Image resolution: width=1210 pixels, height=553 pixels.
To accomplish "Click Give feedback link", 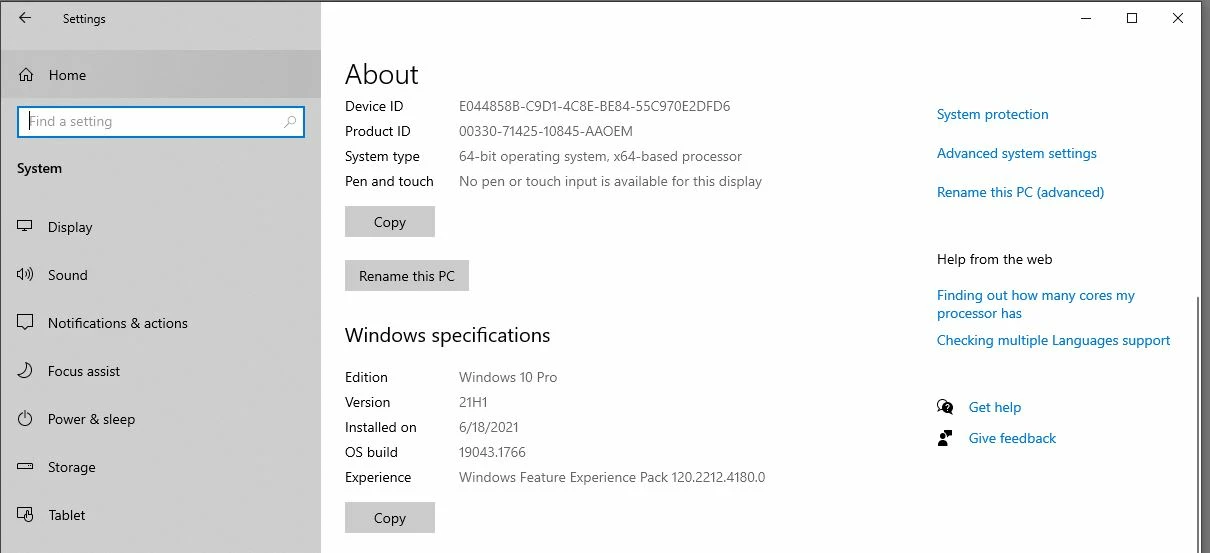I will click(1013, 438).
